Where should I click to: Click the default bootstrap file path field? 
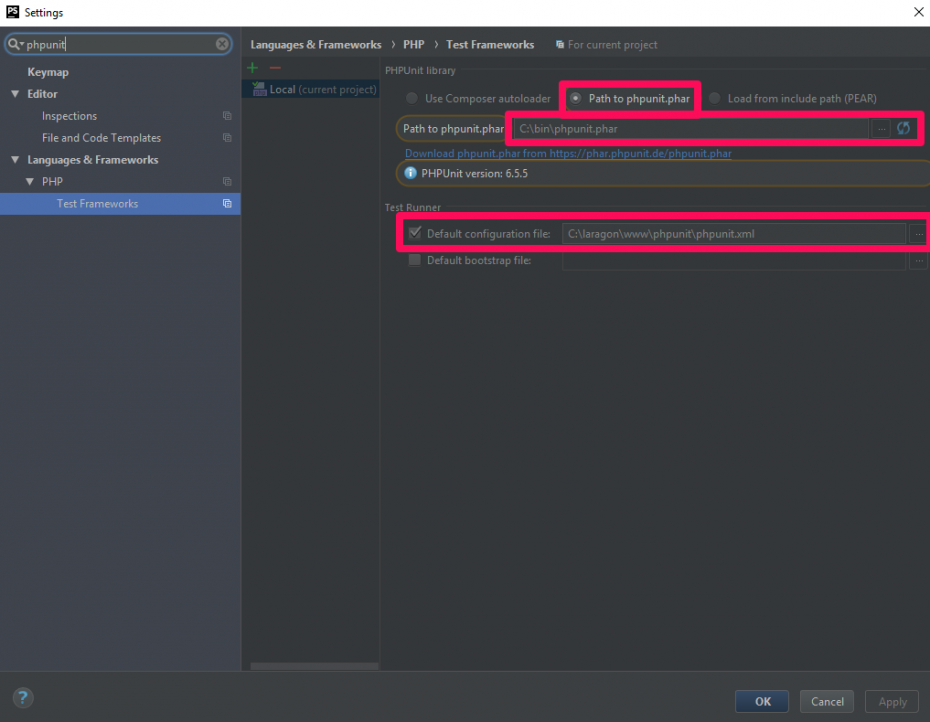[x=734, y=260]
